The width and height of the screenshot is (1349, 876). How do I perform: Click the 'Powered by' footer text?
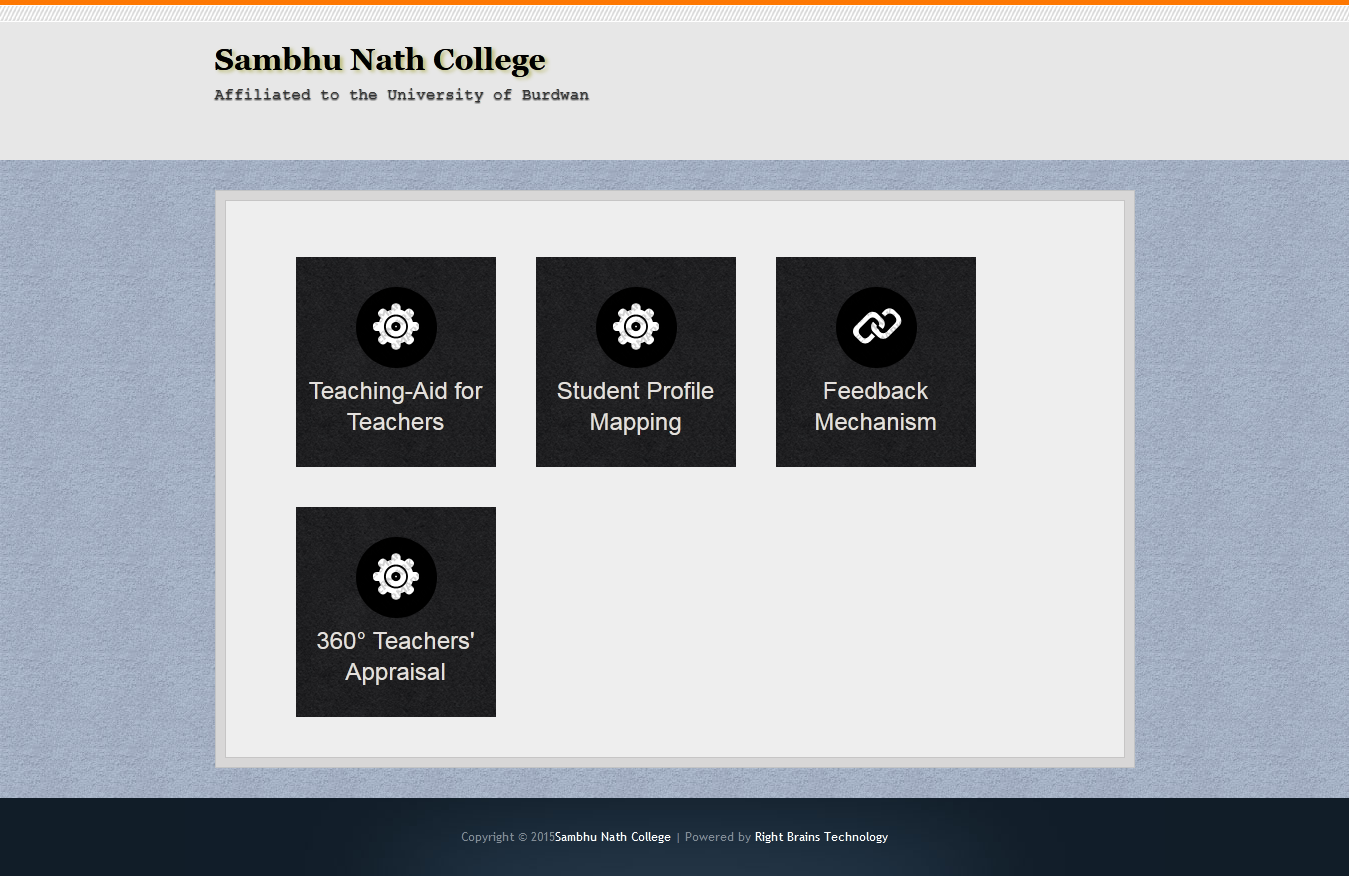tap(718, 837)
